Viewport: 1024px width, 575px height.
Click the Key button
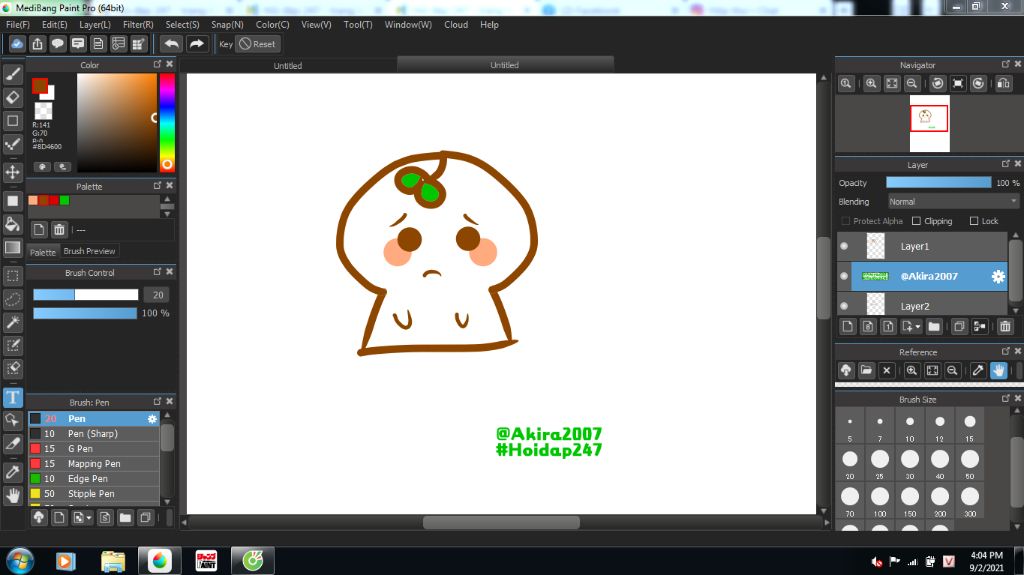[x=226, y=44]
